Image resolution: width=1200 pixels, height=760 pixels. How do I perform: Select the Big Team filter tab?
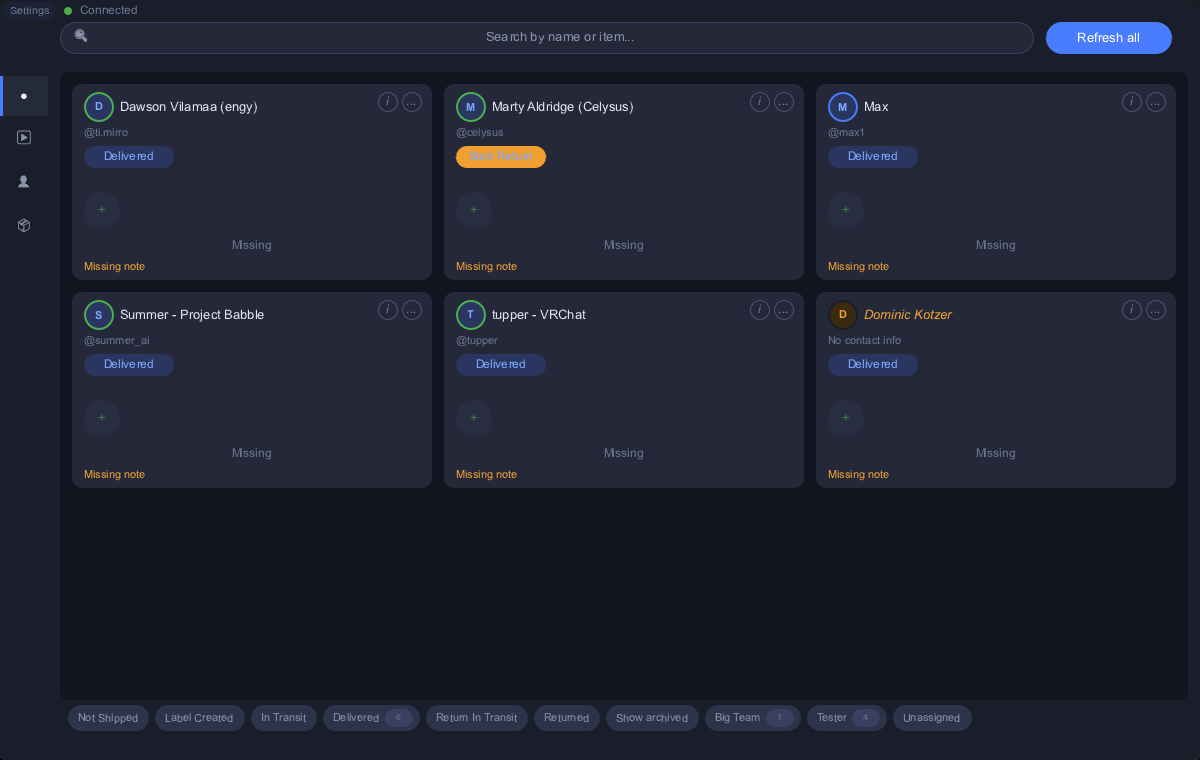[x=752, y=718]
